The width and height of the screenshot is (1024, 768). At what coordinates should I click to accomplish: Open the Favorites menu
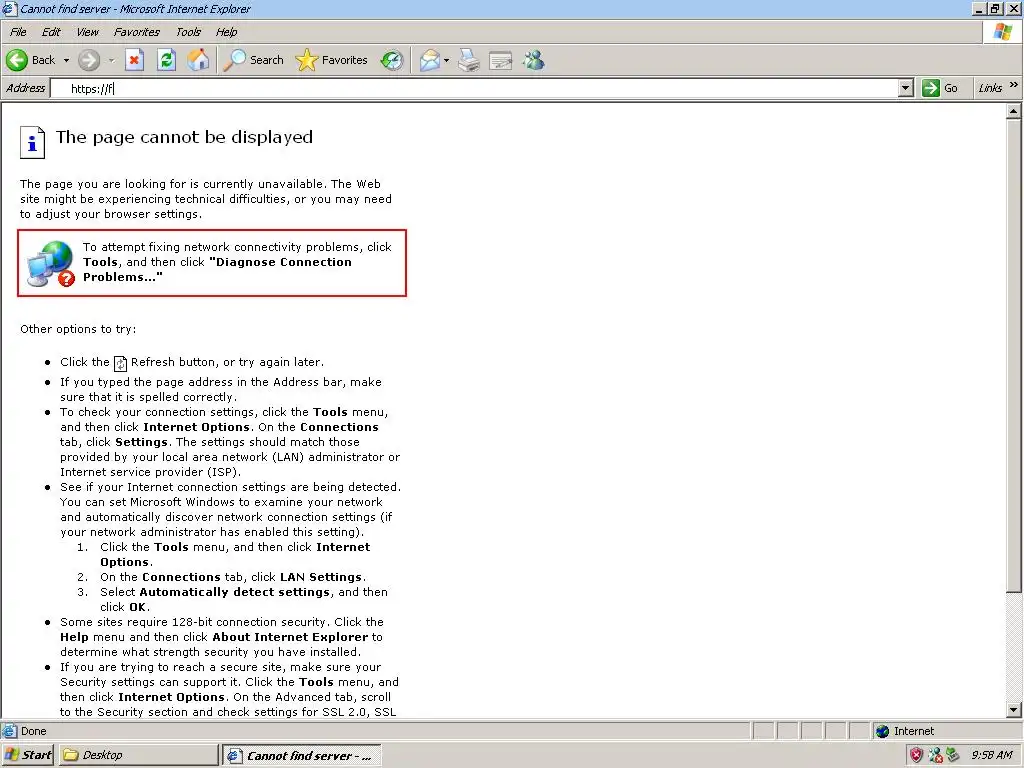[x=136, y=32]
